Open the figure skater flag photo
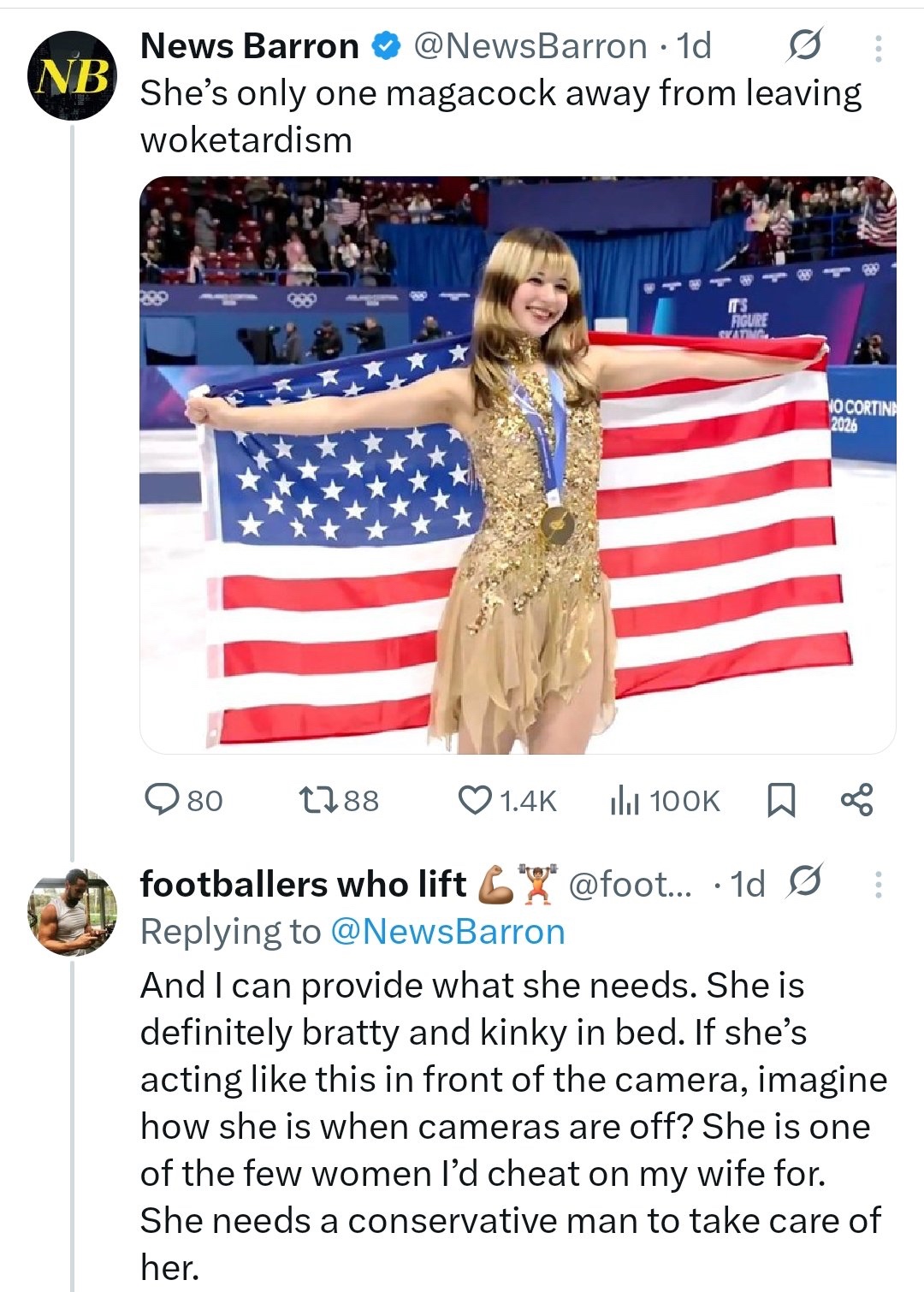This screenshot has height=1292, width=924. [518, 465]
